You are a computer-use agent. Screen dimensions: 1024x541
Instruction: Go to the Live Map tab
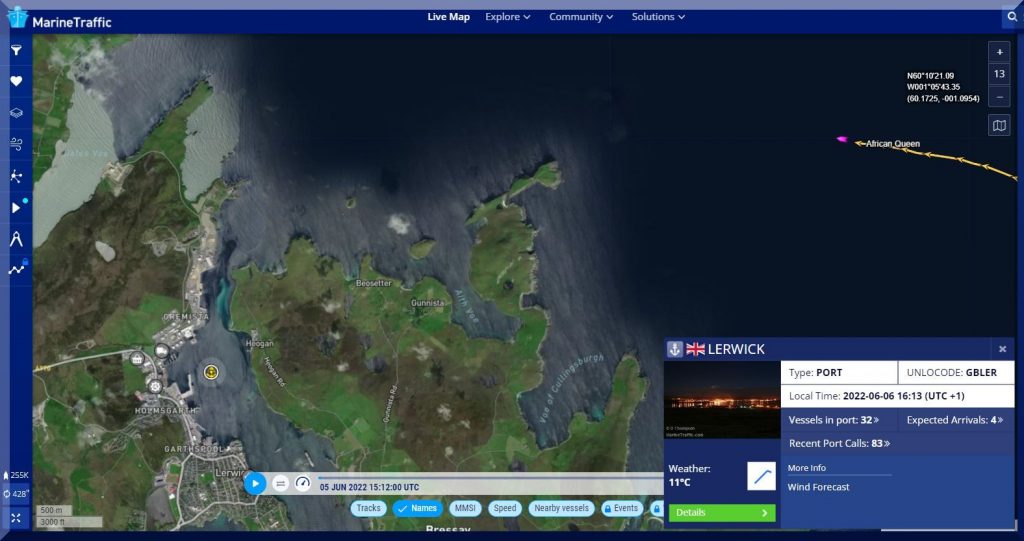pyautogui.click(x=448, y=17)
